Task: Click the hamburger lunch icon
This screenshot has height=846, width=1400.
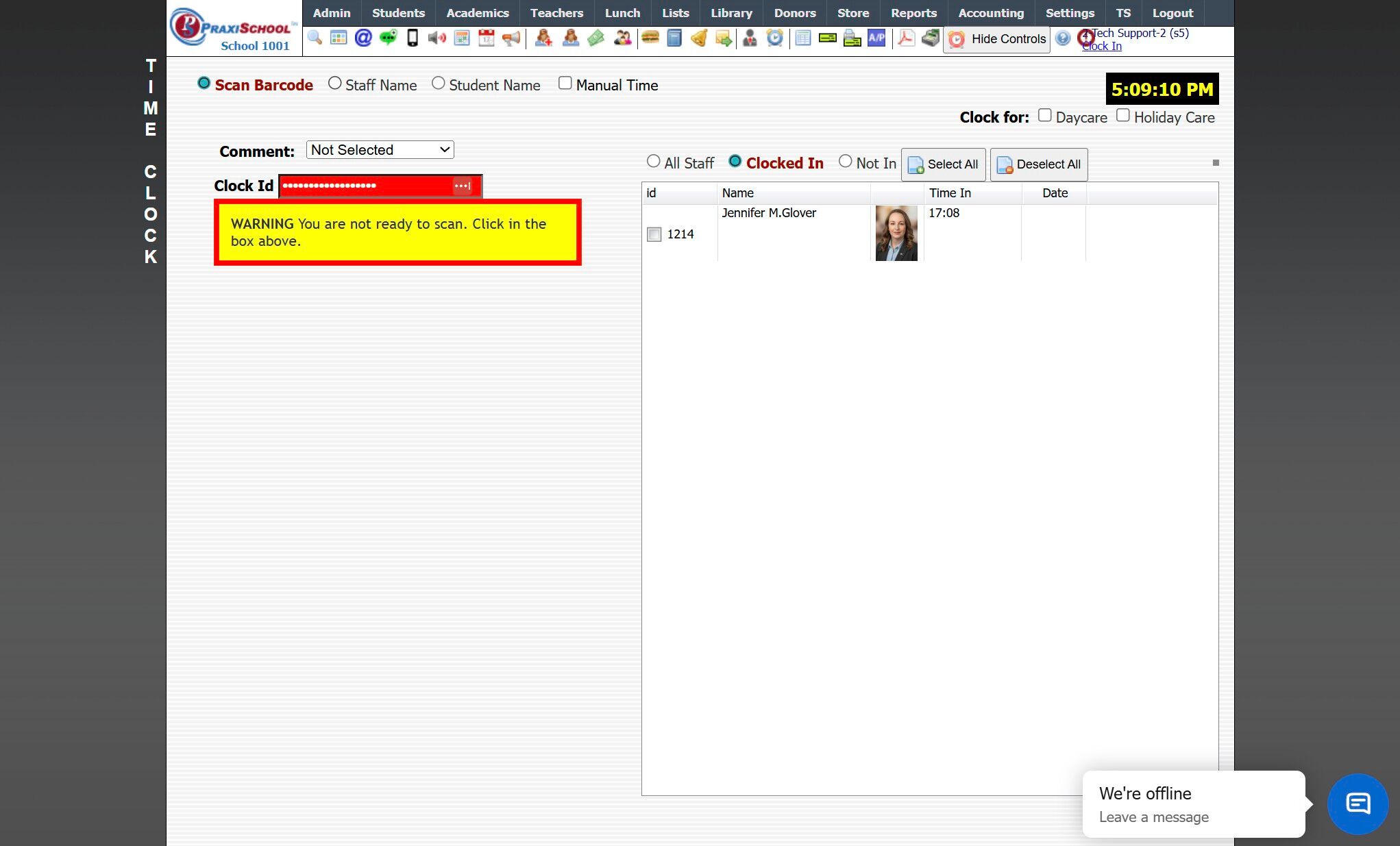Action: [x=650, y=38]
